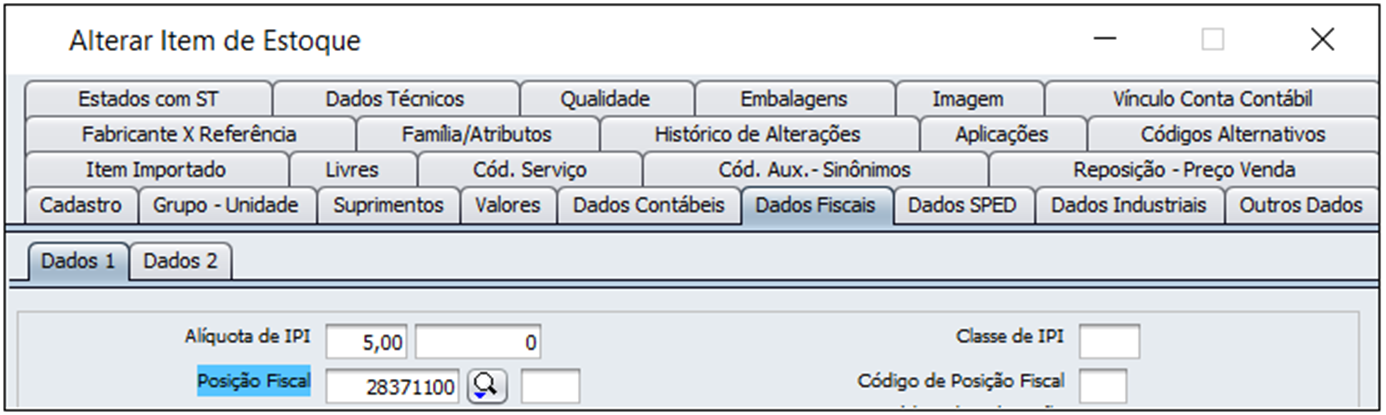Minimize the Alterar Item de Estoque window
1386x415 pixels.
(x=1105, y=39)
